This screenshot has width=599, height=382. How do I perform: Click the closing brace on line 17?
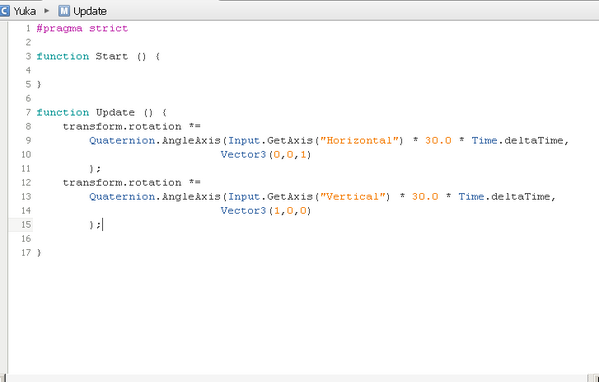[x=39, y=253]
